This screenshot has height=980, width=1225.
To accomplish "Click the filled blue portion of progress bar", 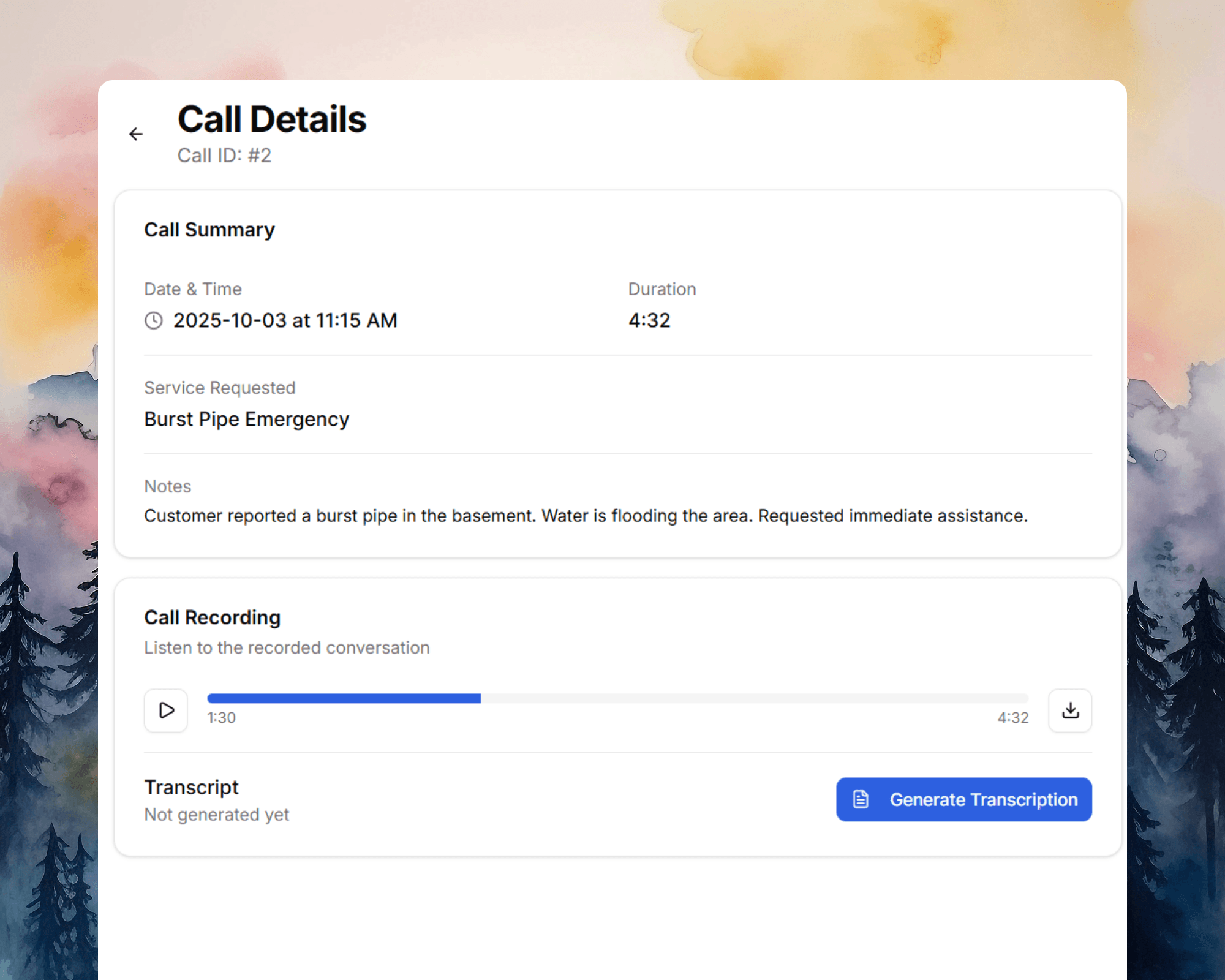I will tap(343, 698).
